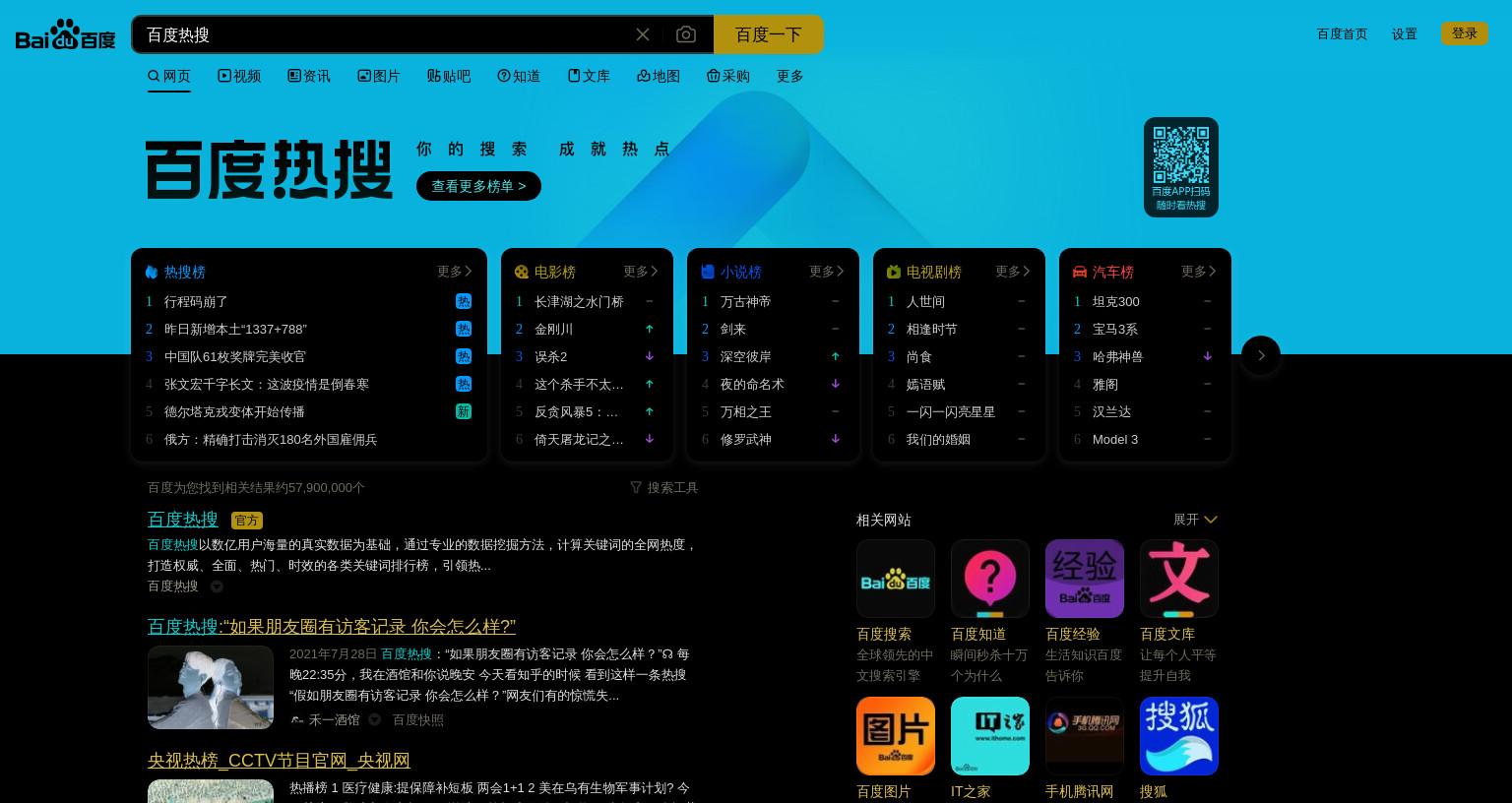Click the heart icon after 禾一酒馆
The width and height of the screenshot is (1512, 803).
(x=375, y=719)
